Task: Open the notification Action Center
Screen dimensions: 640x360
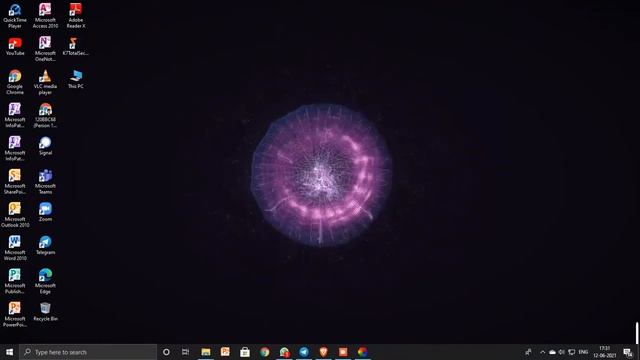Action: 628,352
